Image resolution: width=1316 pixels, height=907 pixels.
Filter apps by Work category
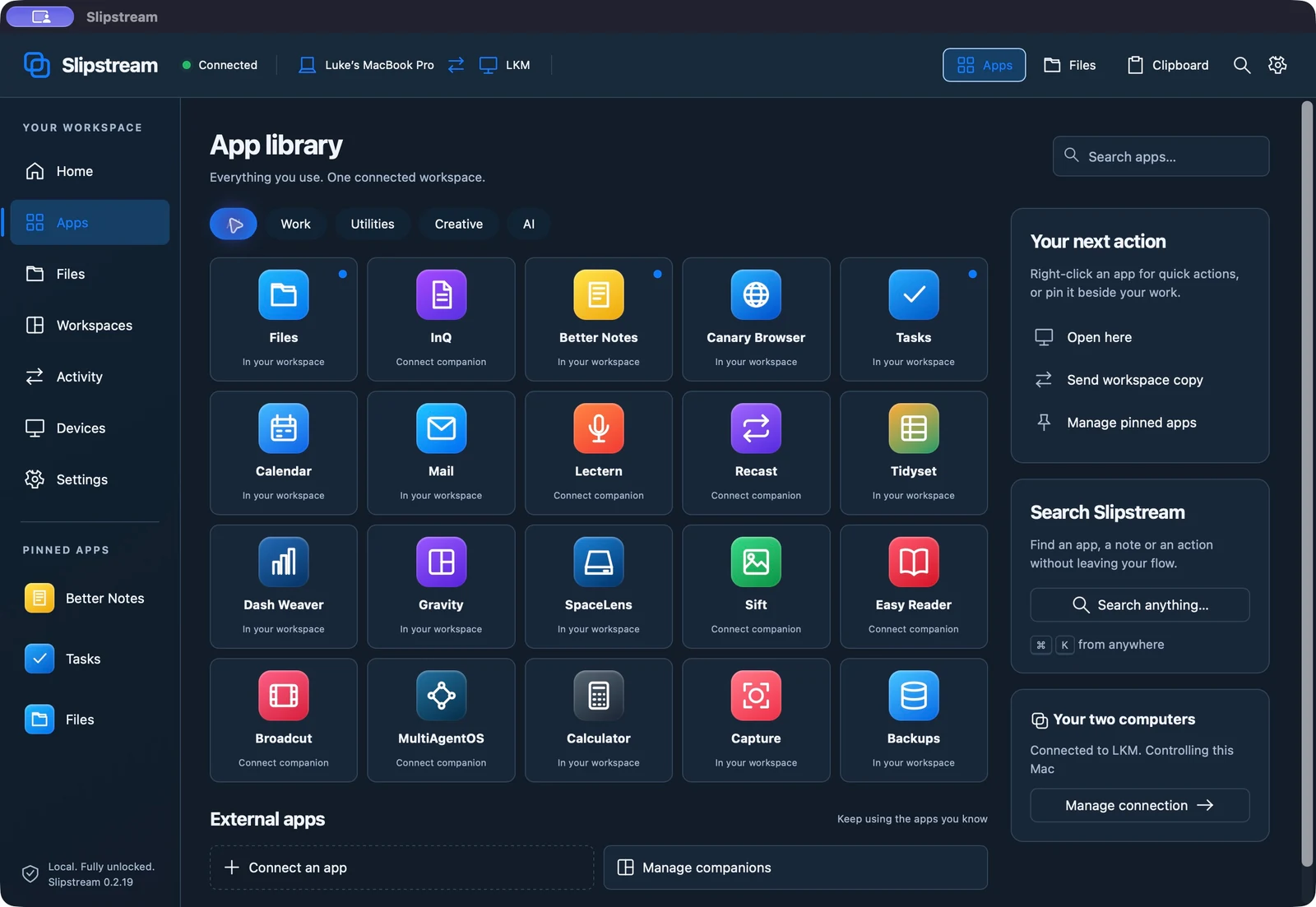[x=295, y=224]
